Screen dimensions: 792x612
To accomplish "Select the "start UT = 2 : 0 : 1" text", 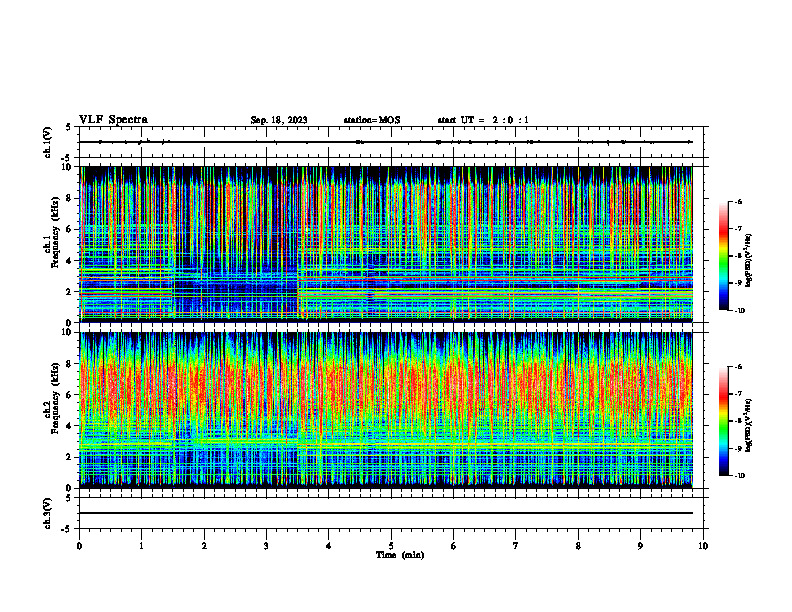I will 483,120.
